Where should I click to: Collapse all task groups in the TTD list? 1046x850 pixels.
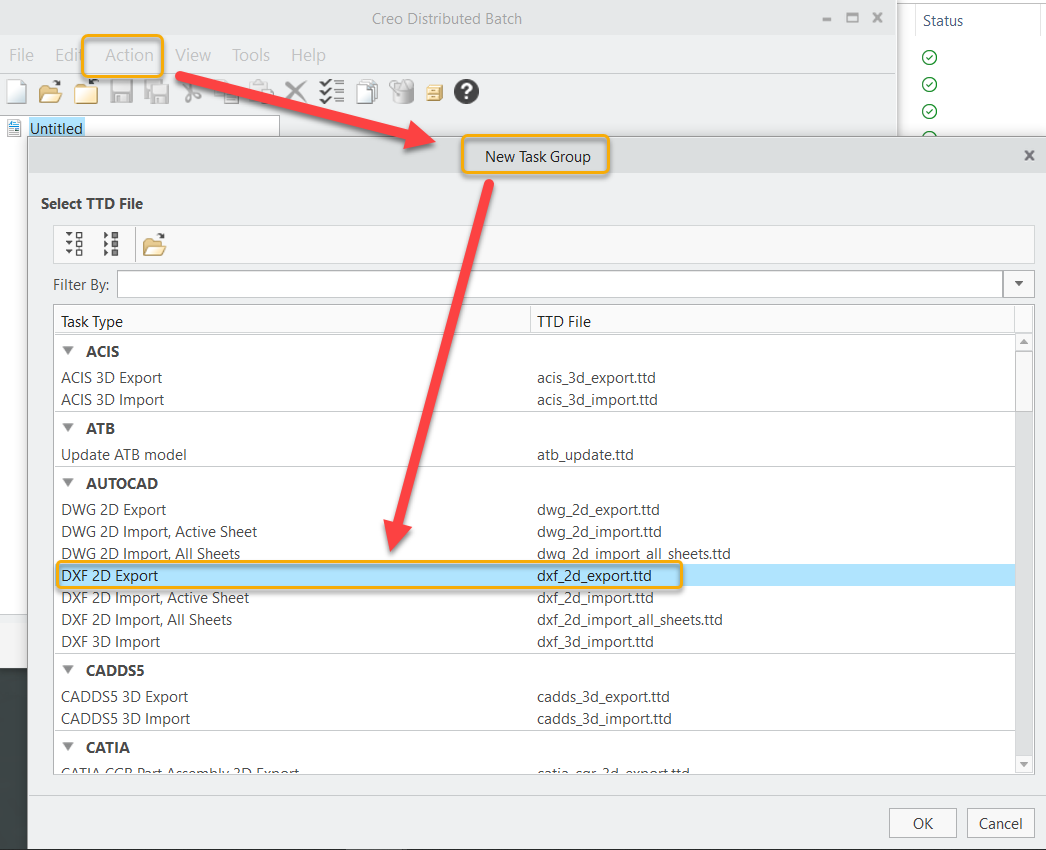pos(110,243)
